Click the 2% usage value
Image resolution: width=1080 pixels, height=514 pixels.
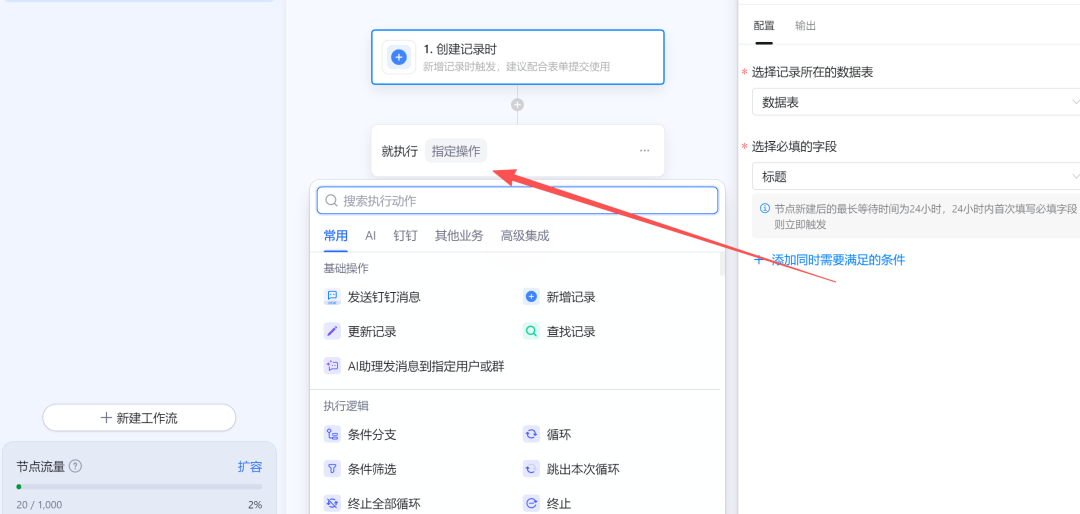click(255, 504)
